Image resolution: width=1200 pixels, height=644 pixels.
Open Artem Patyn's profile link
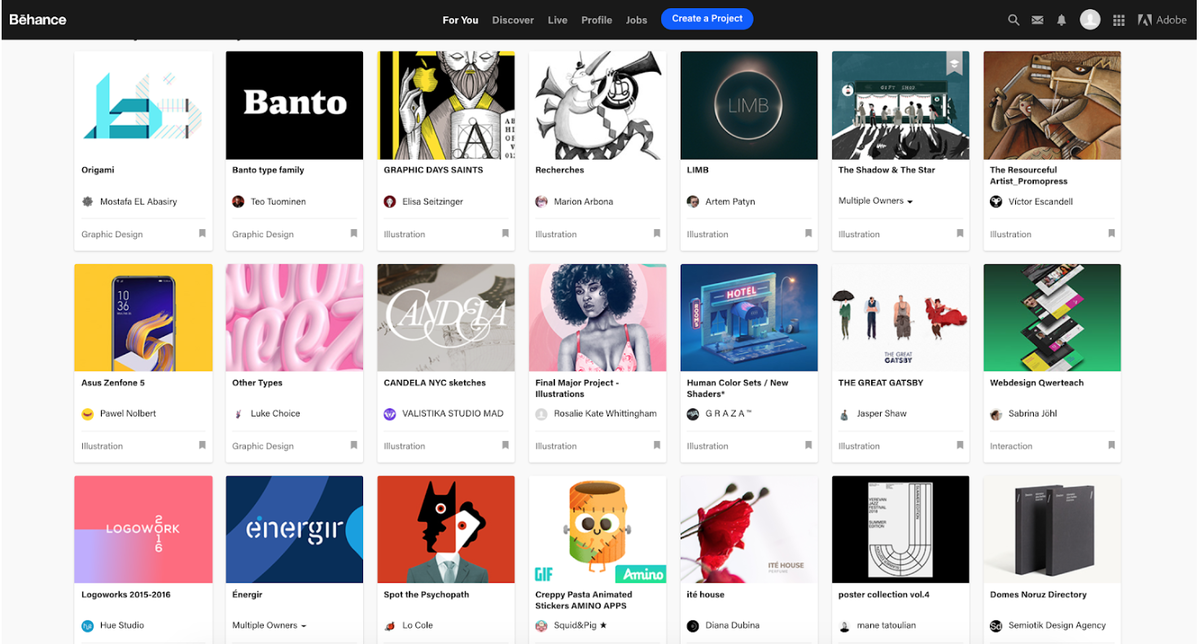click(x=730, y=202)
